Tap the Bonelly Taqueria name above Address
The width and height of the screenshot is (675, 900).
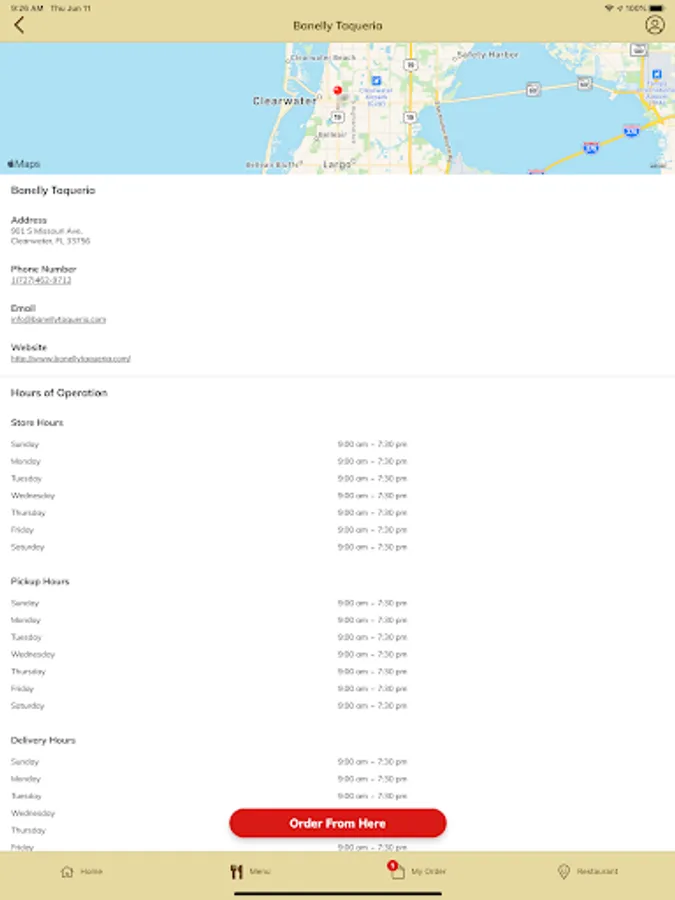point(53,190)
